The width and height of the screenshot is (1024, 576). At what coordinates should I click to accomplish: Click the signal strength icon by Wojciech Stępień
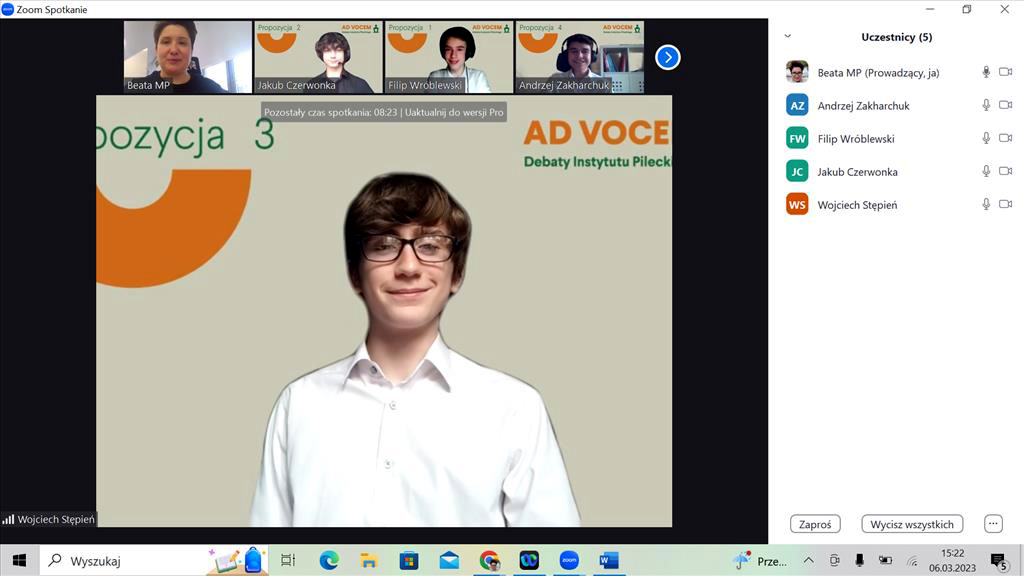(x=8, y=519)
